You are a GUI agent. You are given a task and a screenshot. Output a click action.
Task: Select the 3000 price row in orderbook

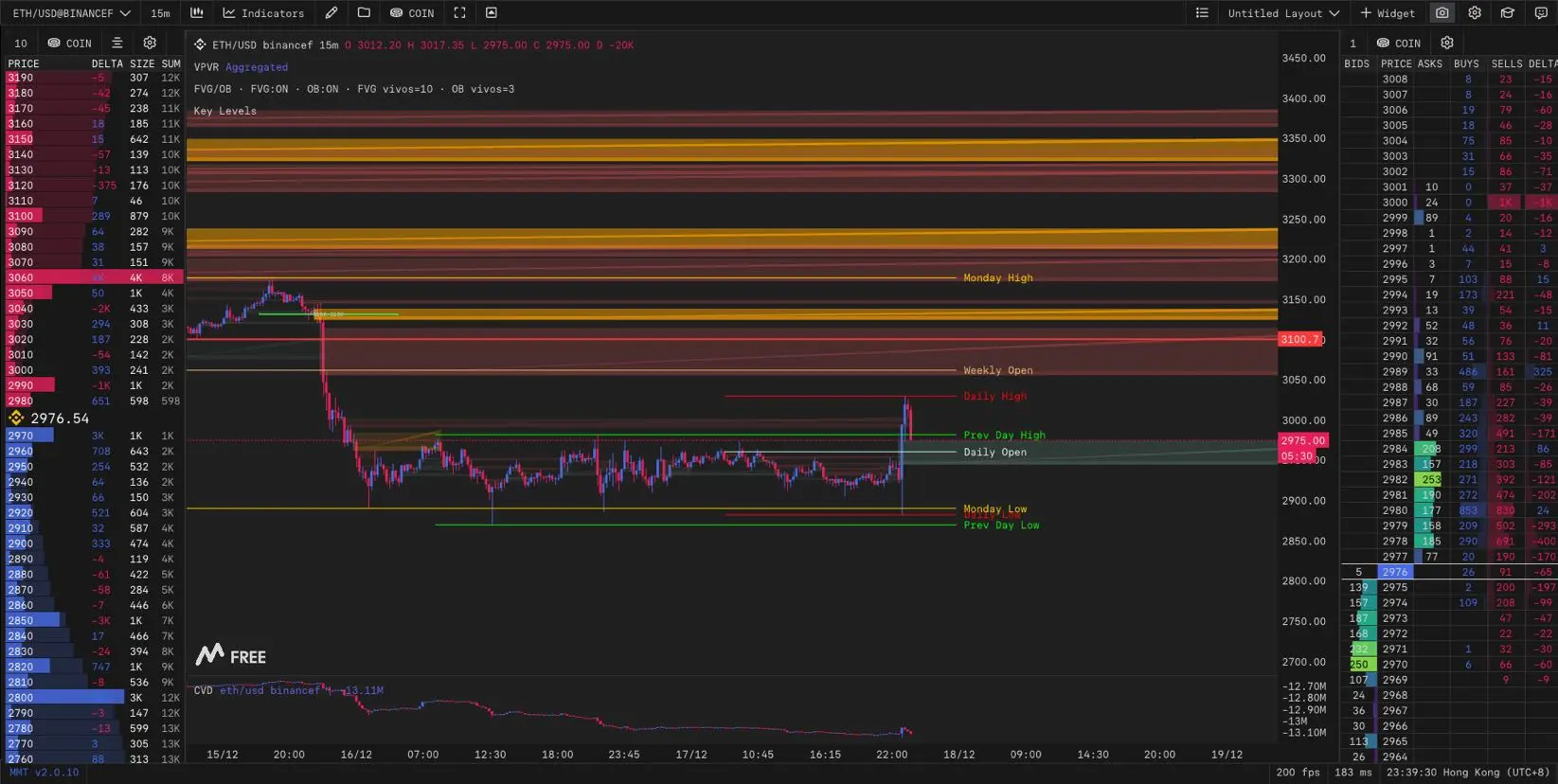pos(1449,202)
